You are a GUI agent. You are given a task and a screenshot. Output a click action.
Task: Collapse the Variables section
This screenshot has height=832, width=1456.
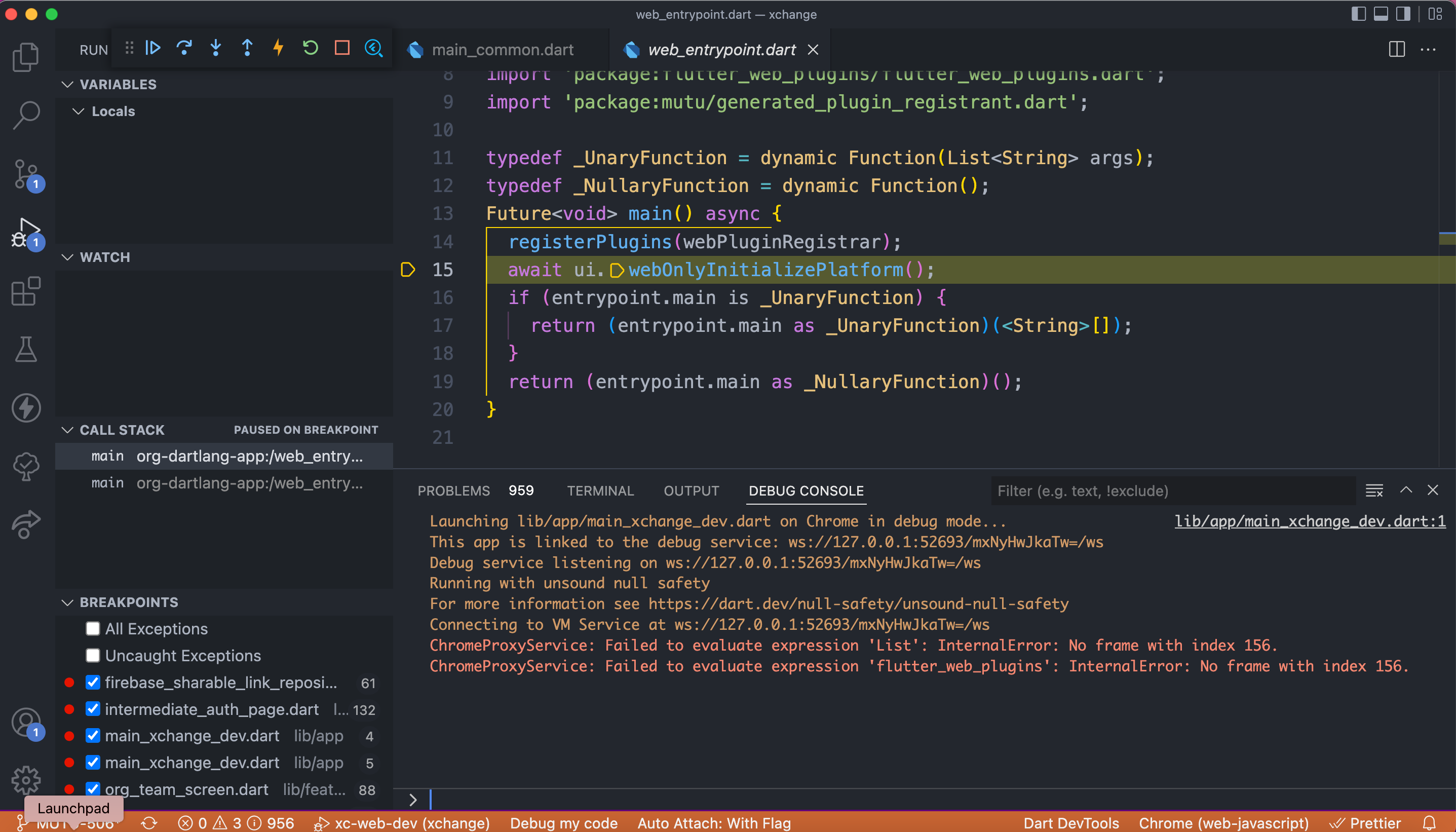click(x=68, y=84)
